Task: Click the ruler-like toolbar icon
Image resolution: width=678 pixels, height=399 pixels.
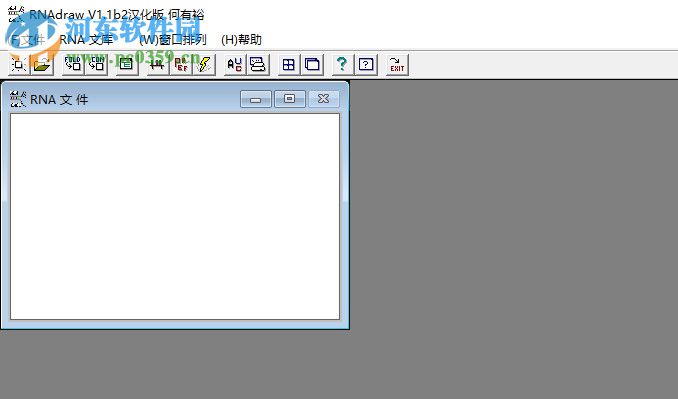Action: [158, 65]
